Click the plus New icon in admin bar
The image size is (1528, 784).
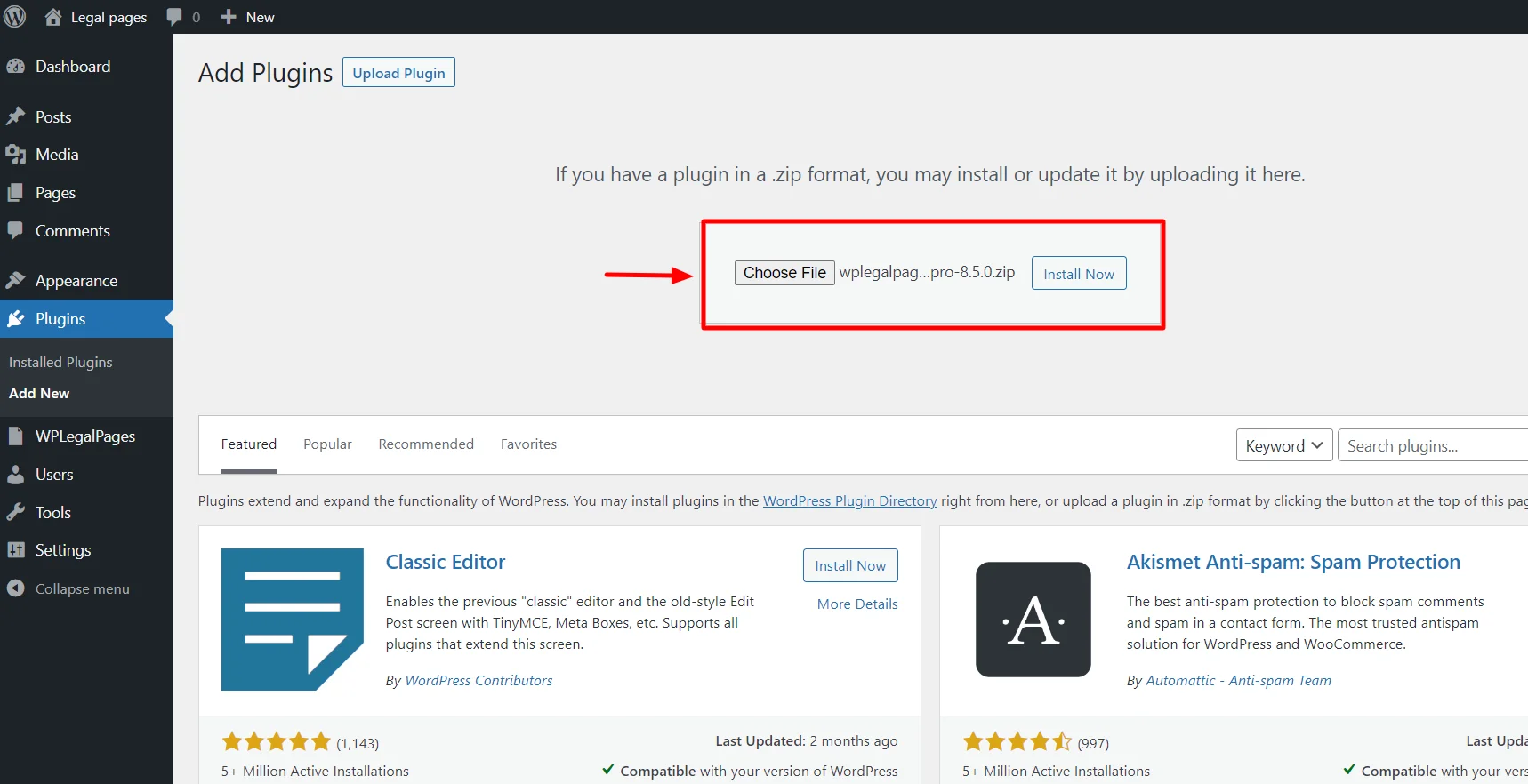[229, 17]
